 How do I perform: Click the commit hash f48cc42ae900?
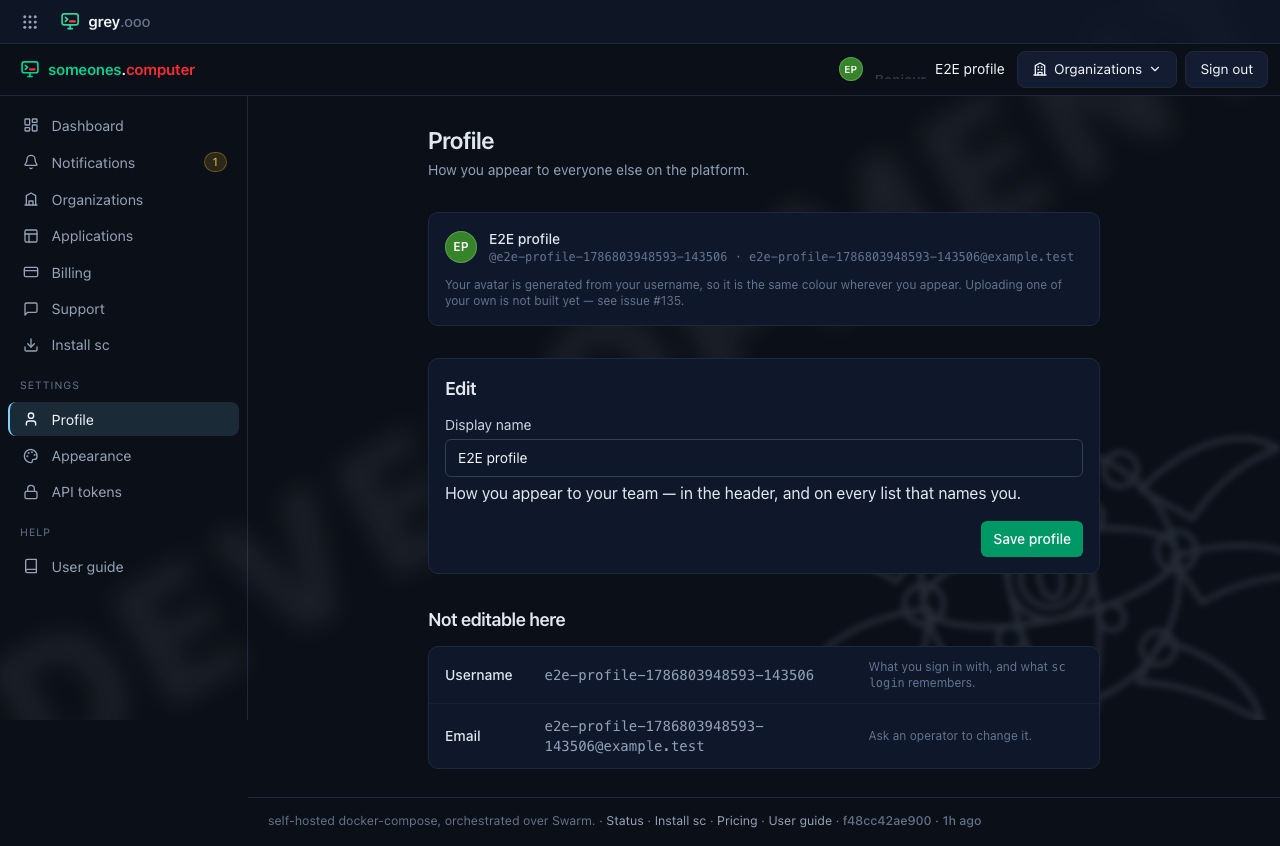coord(887,821)
